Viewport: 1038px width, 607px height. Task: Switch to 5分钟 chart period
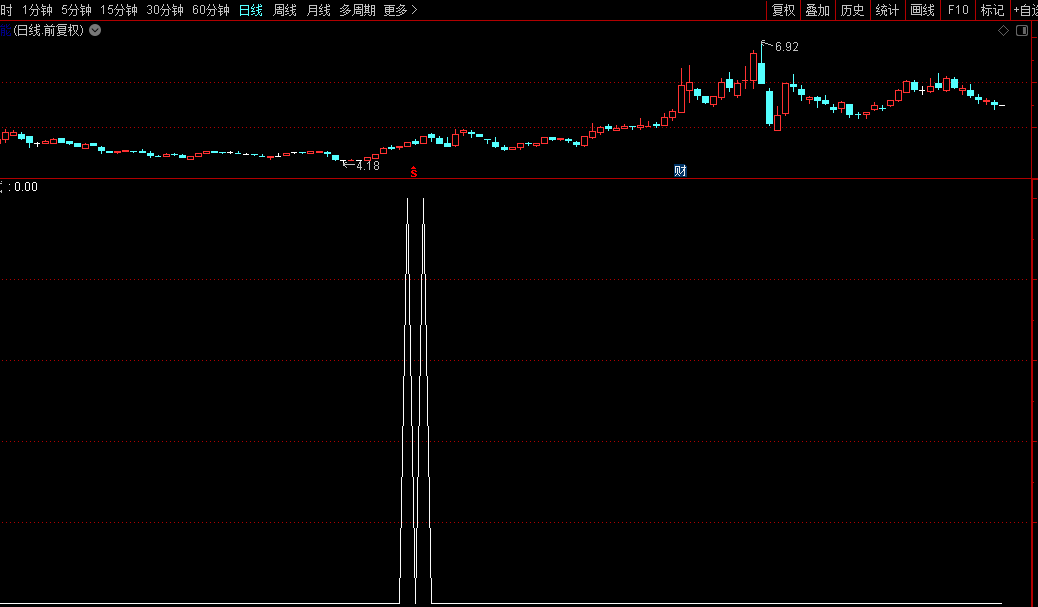76,10
